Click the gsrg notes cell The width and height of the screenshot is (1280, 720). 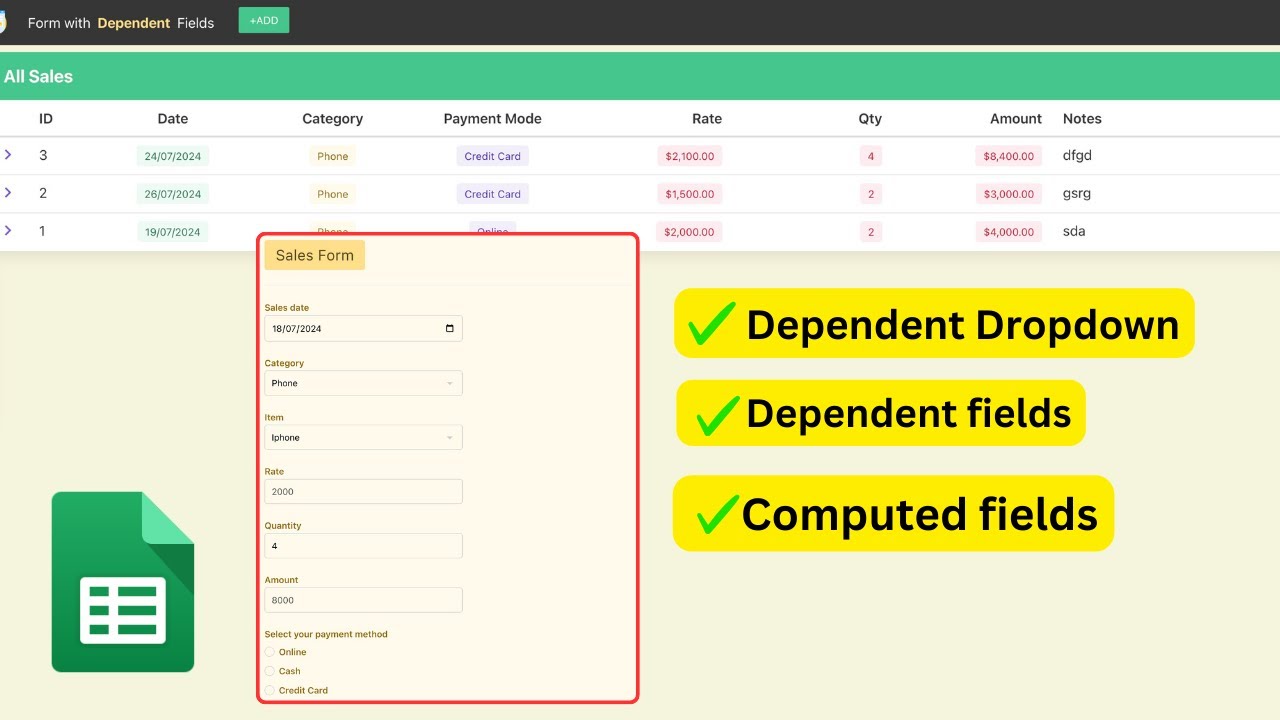1077,194
